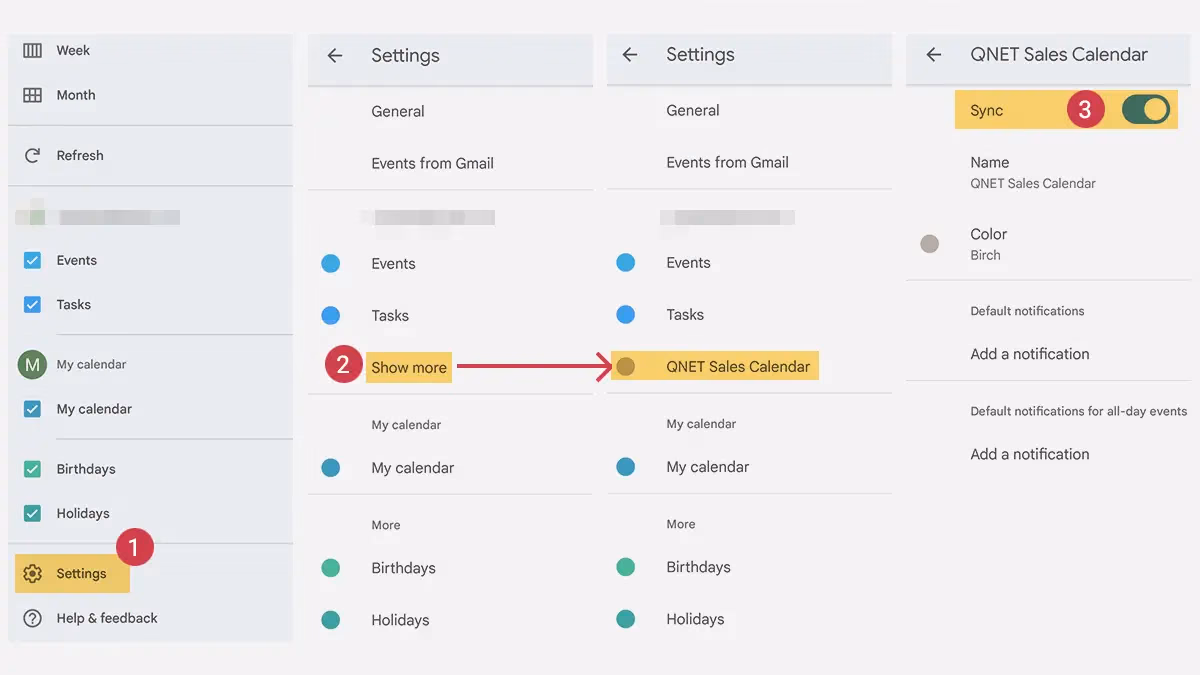Viewport: 1200px width, 675px height.
Task: Click Events dot in third panel
Action: [626, 263]
